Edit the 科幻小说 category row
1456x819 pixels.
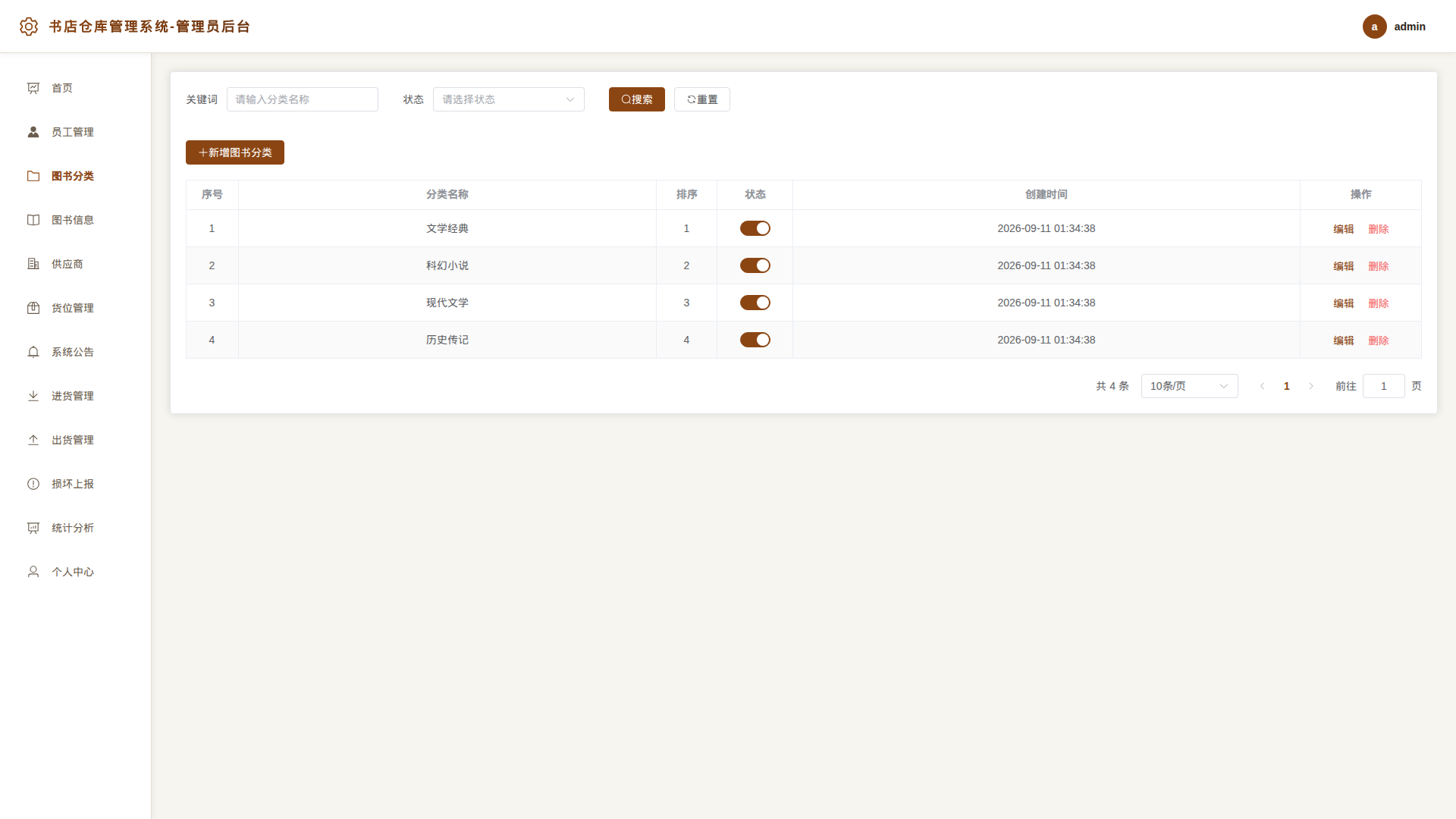pyautogui.click(x=1344, y=266)
